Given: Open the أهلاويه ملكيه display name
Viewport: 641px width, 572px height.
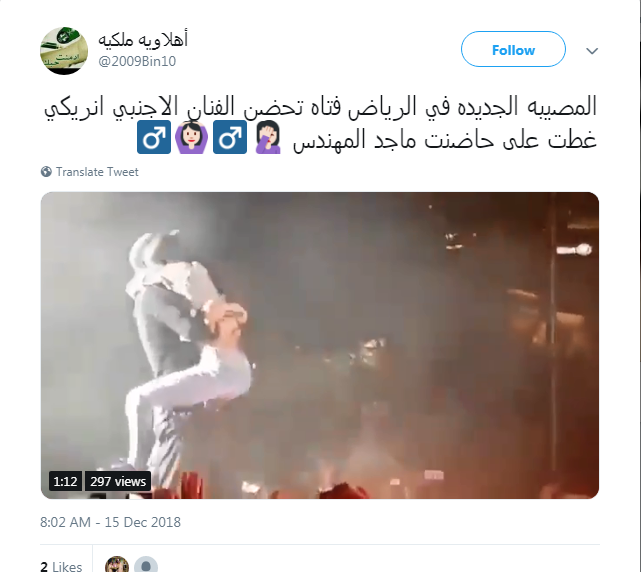Looking at the screenshot, I should pos(143,39).
